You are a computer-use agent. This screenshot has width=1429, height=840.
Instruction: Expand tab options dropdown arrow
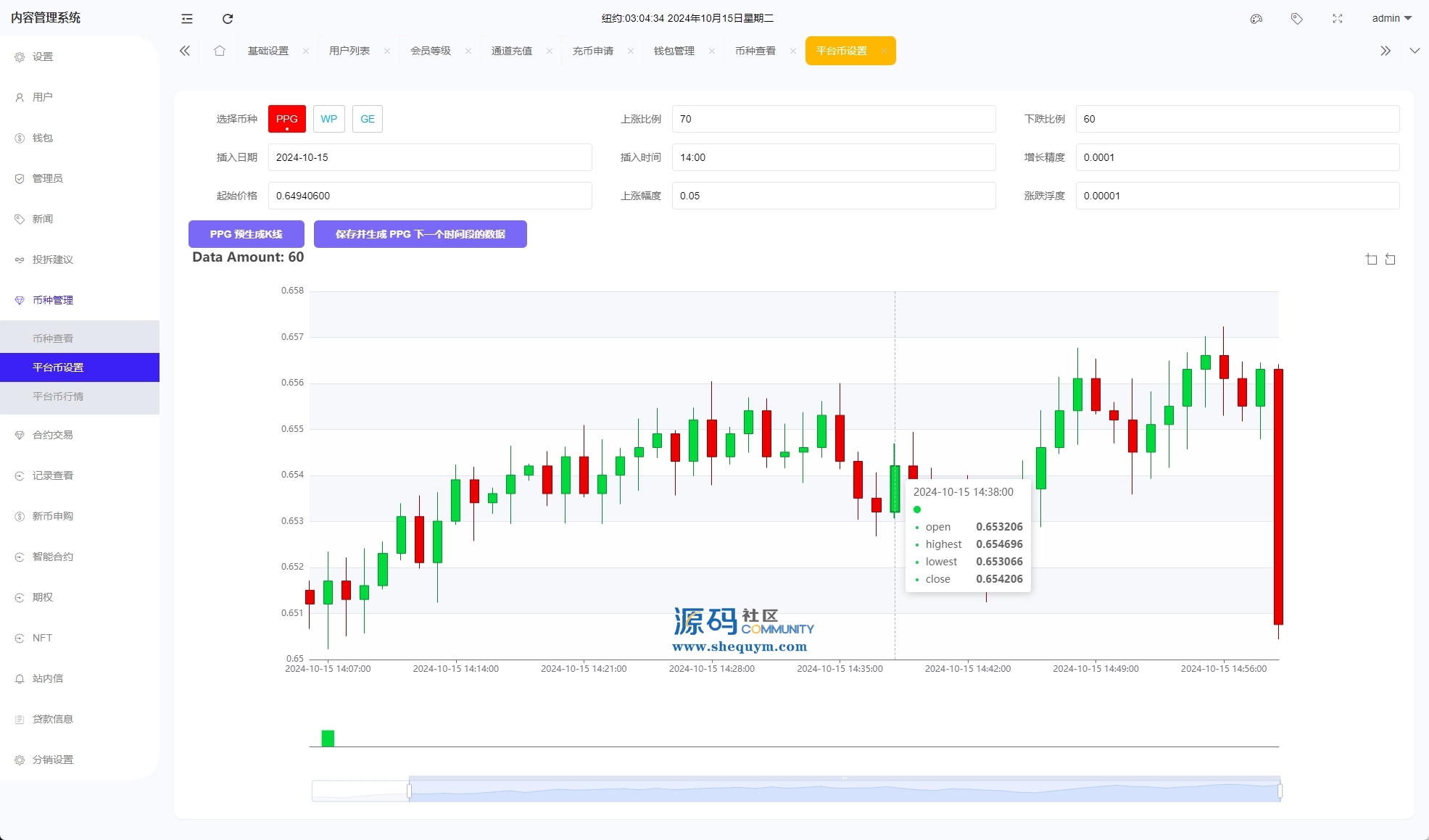[x=1414, y=51]
